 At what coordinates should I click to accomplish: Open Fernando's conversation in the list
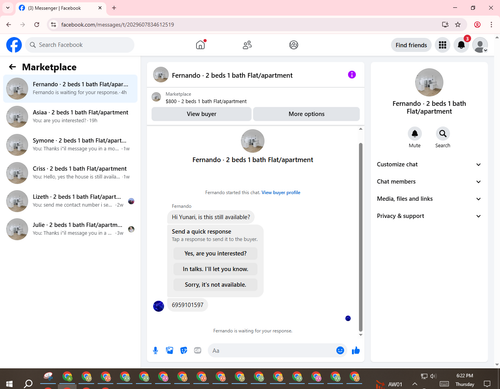pyautogui.click(x=70, y=89)
